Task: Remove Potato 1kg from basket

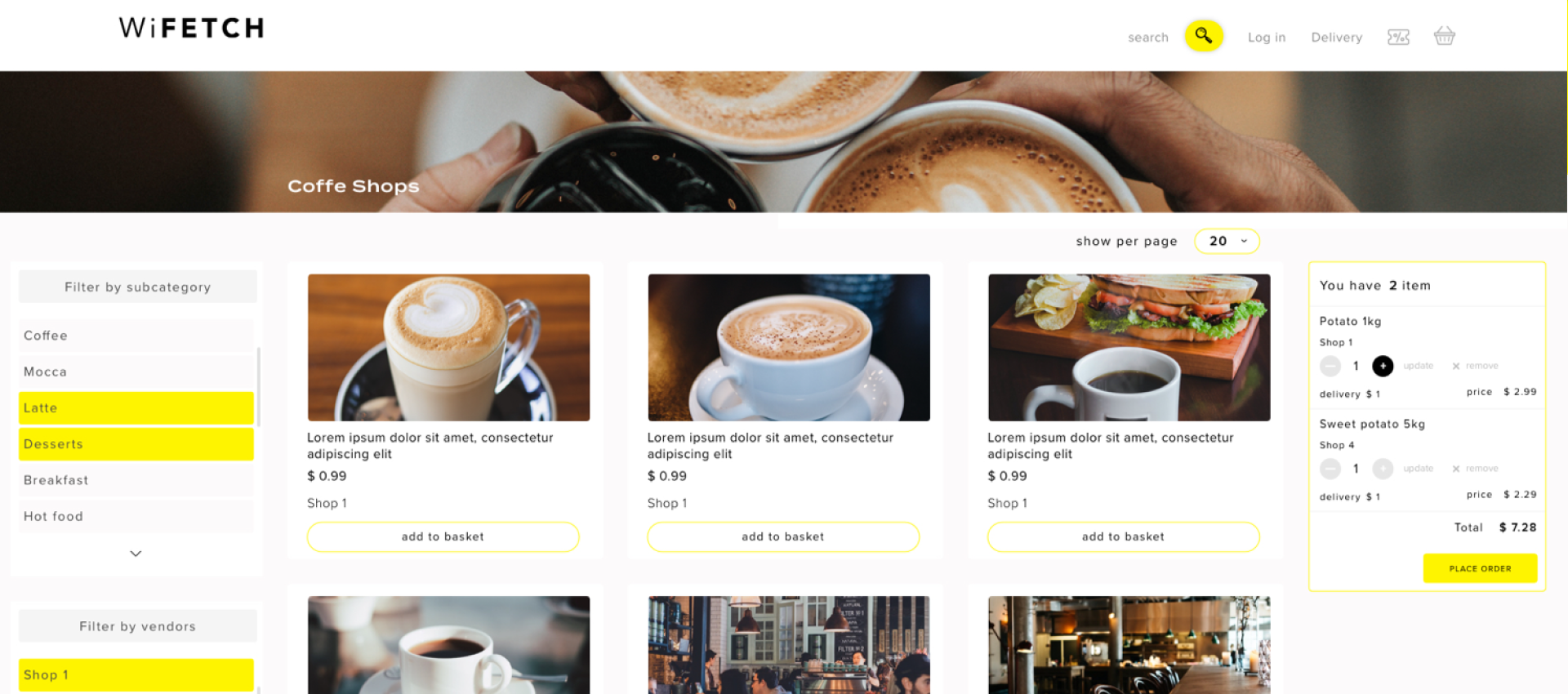Action: [1475, 366]
